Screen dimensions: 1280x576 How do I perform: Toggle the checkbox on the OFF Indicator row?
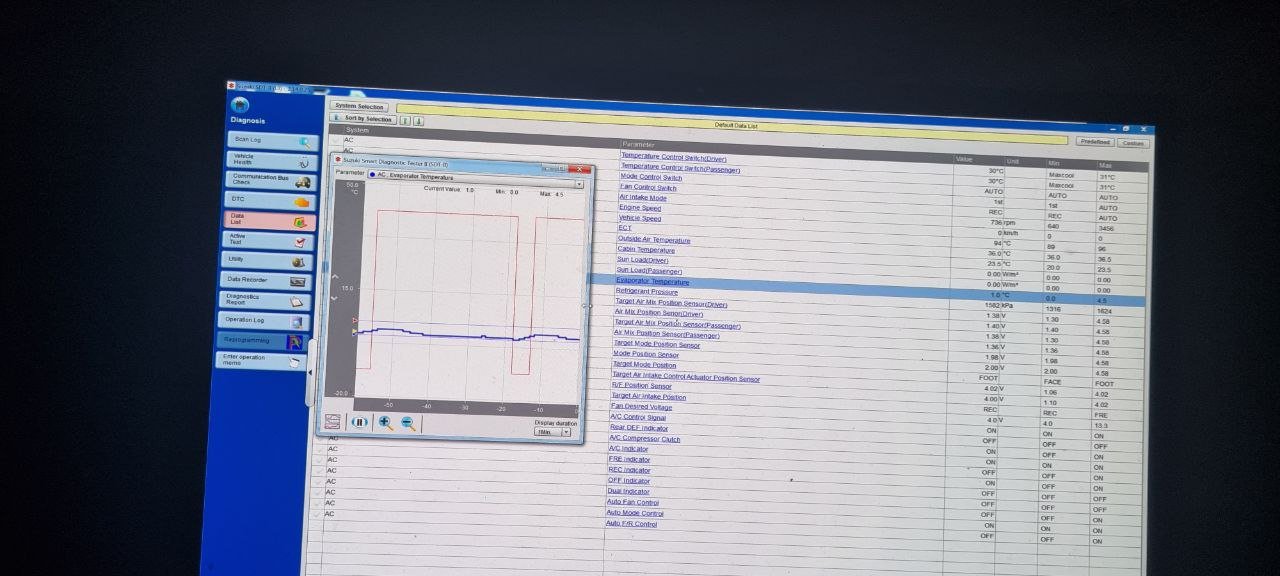tap(318, 470)
